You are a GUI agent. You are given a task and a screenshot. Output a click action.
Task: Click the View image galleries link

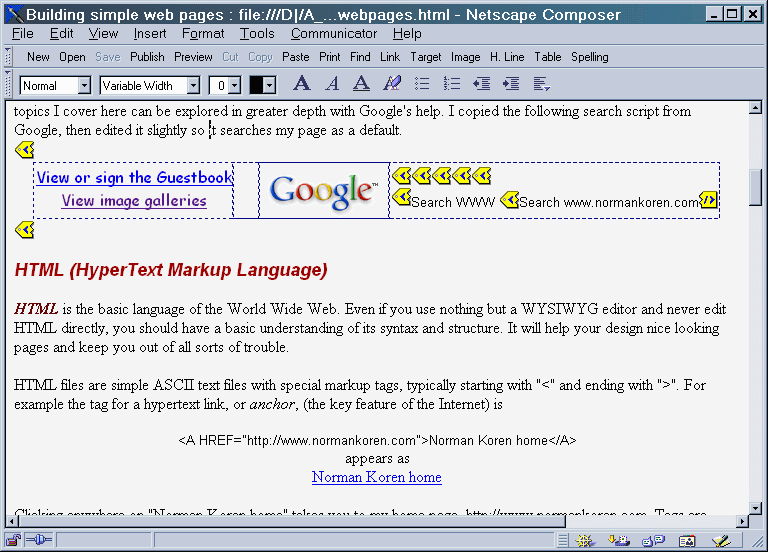pos(134,200)
